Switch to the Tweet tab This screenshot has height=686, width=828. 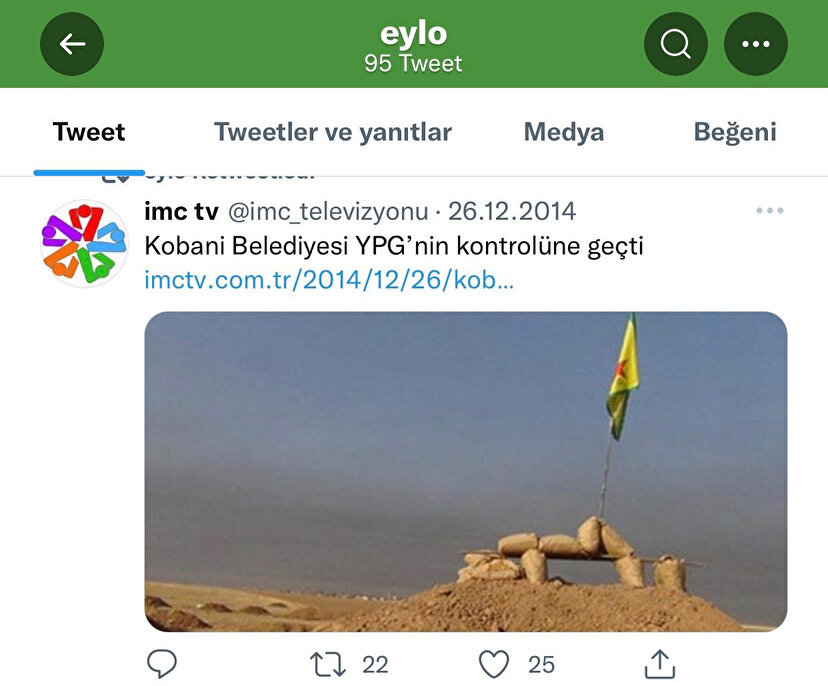(89, 132)
